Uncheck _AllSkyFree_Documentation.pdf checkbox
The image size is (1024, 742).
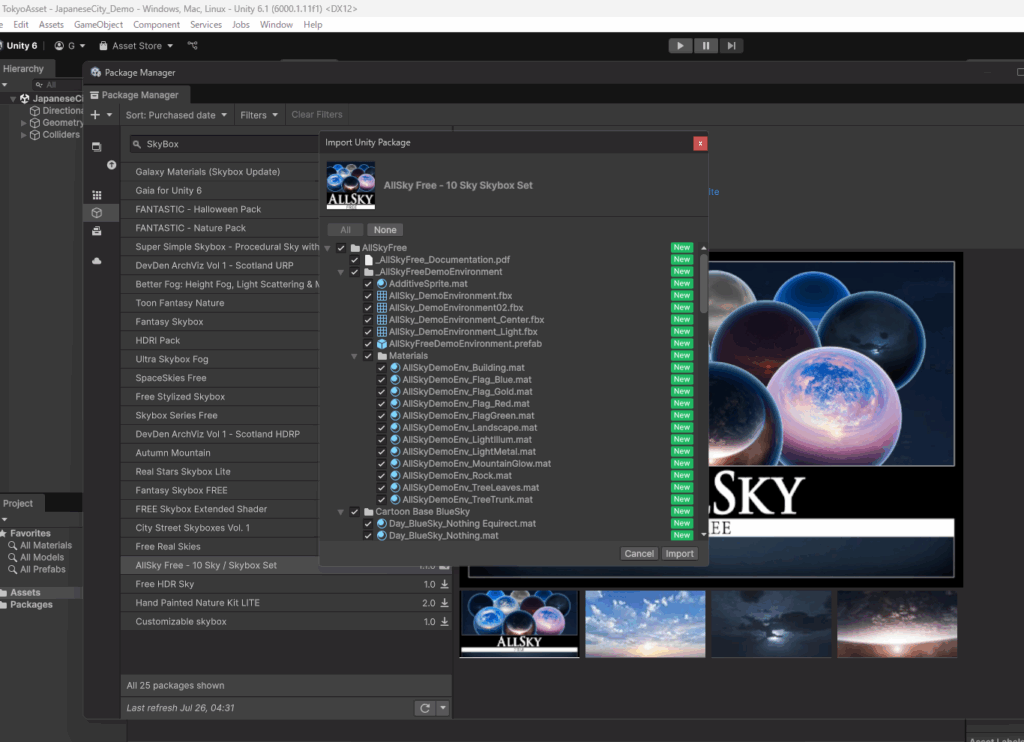[355, 260]
